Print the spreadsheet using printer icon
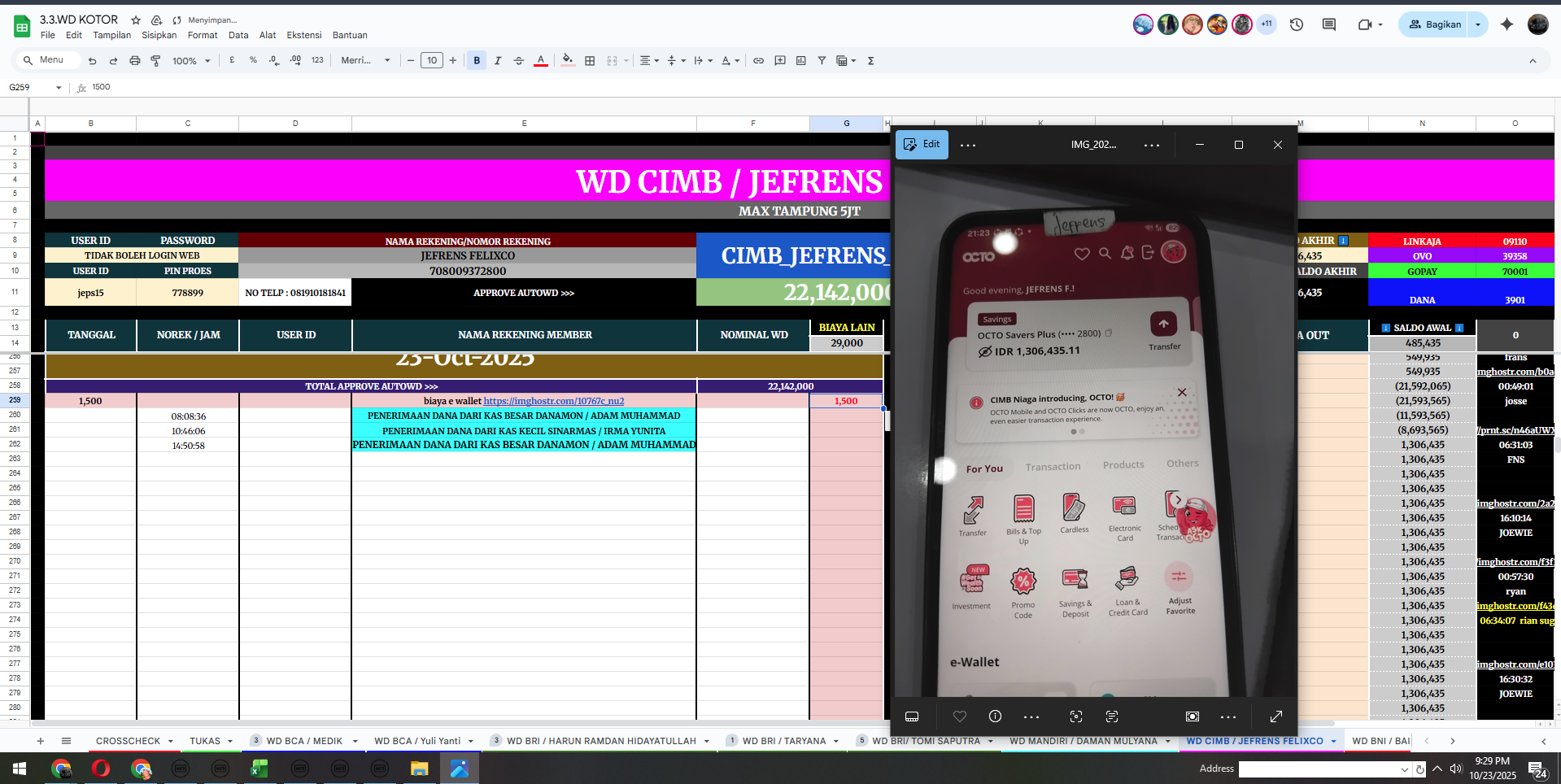This screenshot has width=1561, height=784. click(x=135, y=61)
